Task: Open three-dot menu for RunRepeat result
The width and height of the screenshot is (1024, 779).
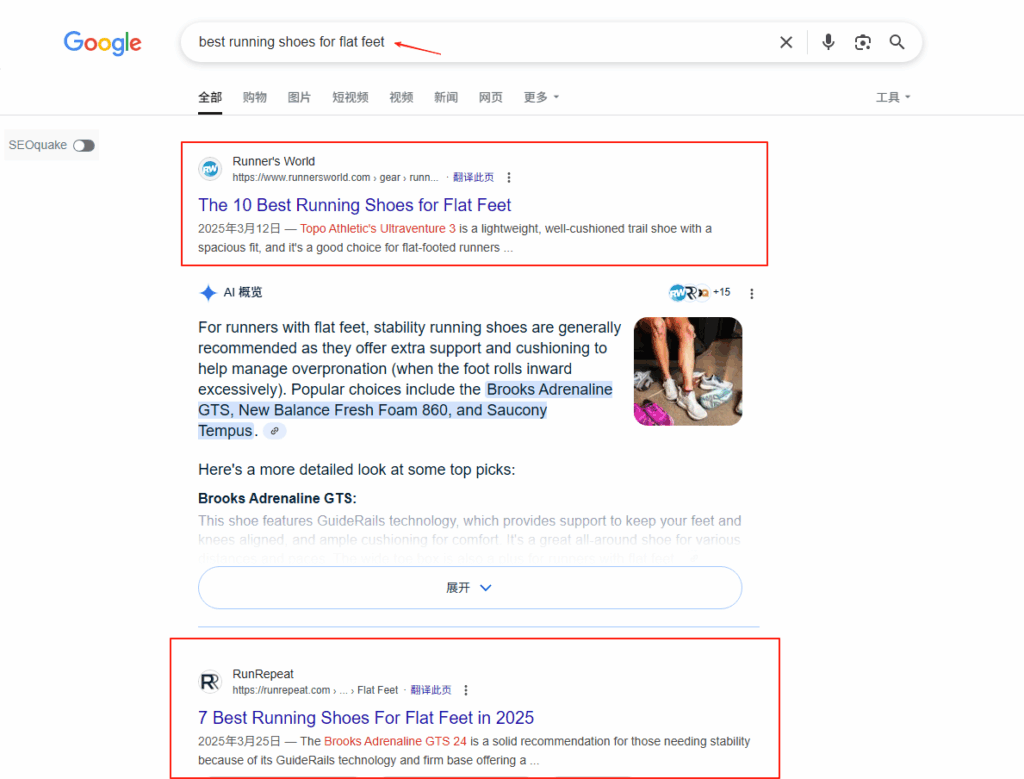Action: [466, 690]
